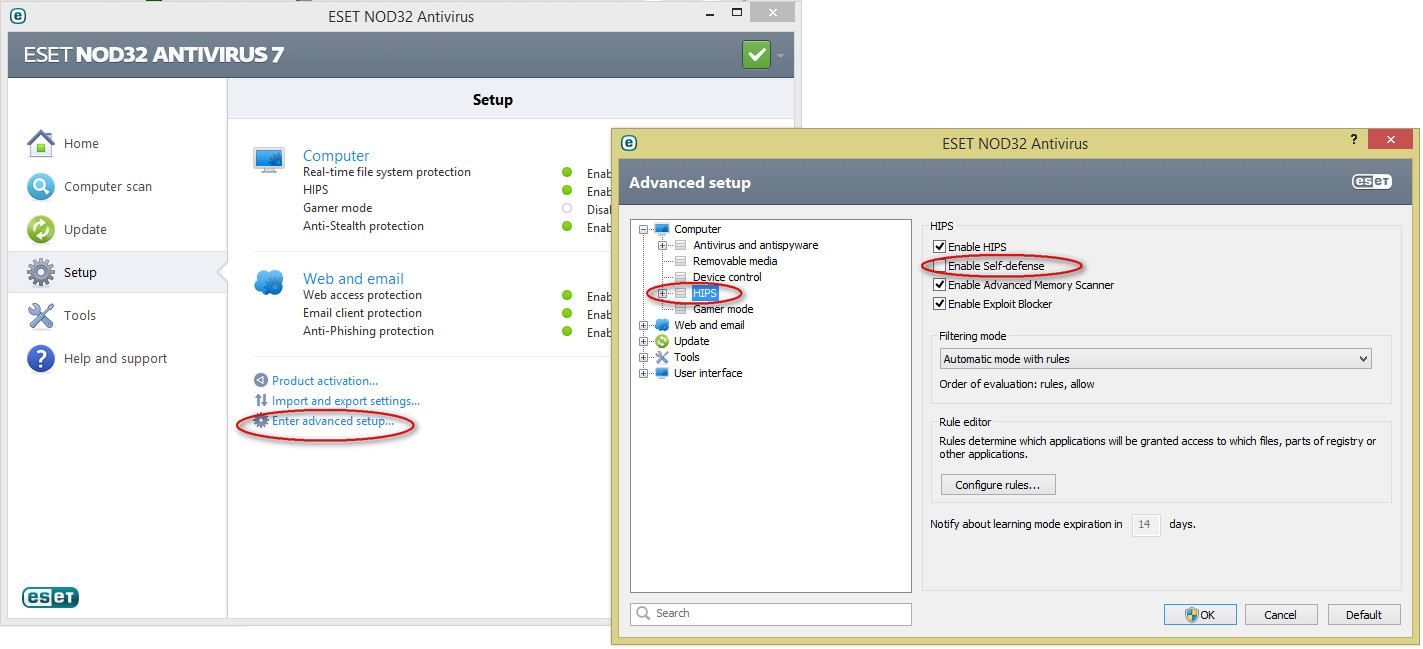The width and height of the screenshot is (1423, 649).
Task: Expand the Update tree node
Action: 644,341
